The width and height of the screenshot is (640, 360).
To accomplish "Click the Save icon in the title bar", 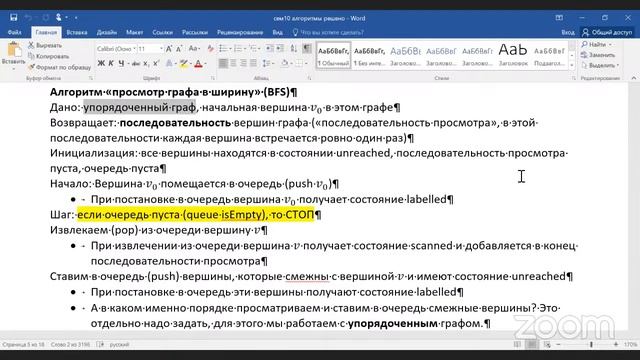I will pyautogui.click(x=13, y=18).
